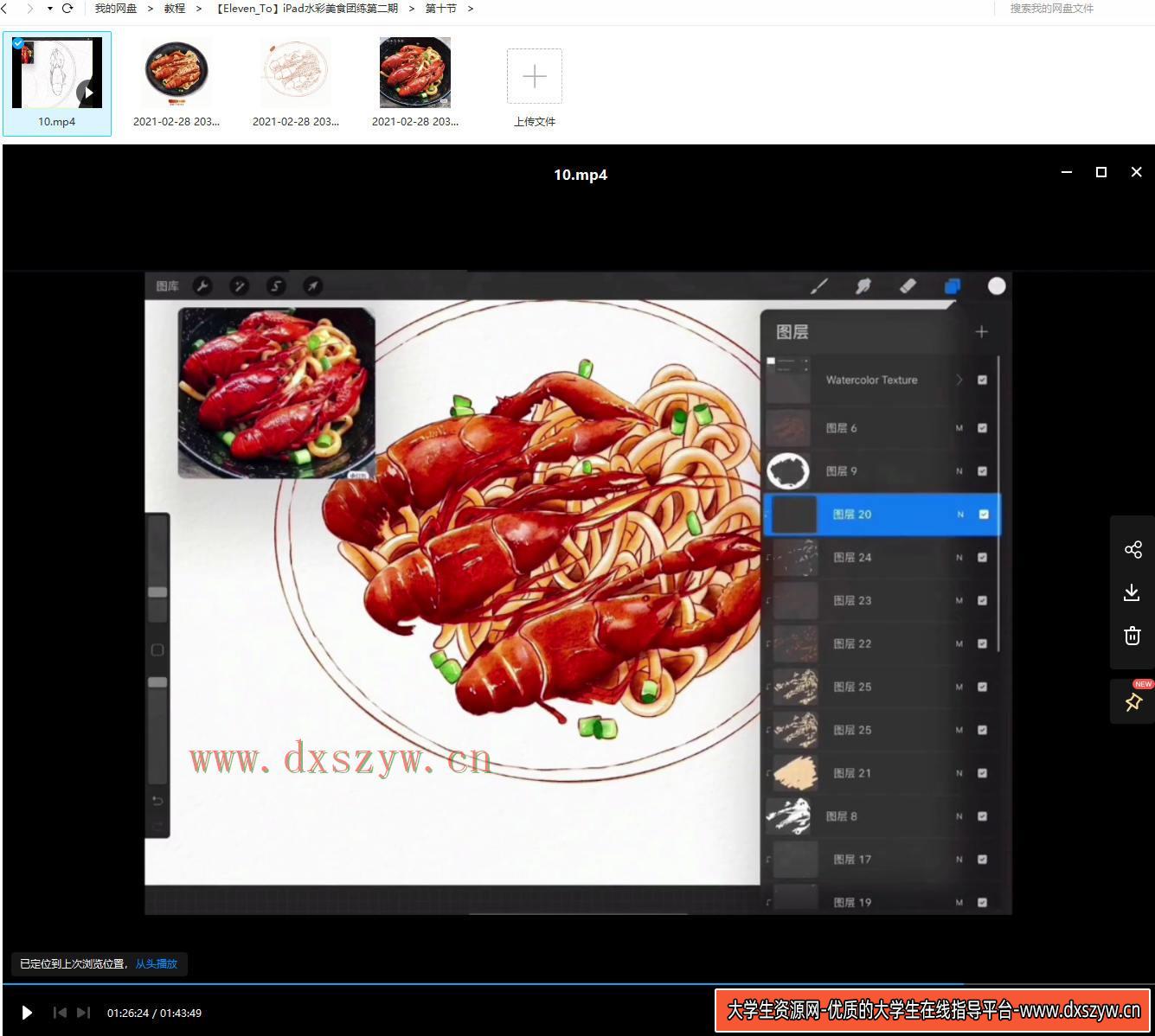Viewport: 1155px width, 1036px height.
Task: Toggle visibility checkbox of 图层 20
Action: pyautogui.click(x=984, y=515)
